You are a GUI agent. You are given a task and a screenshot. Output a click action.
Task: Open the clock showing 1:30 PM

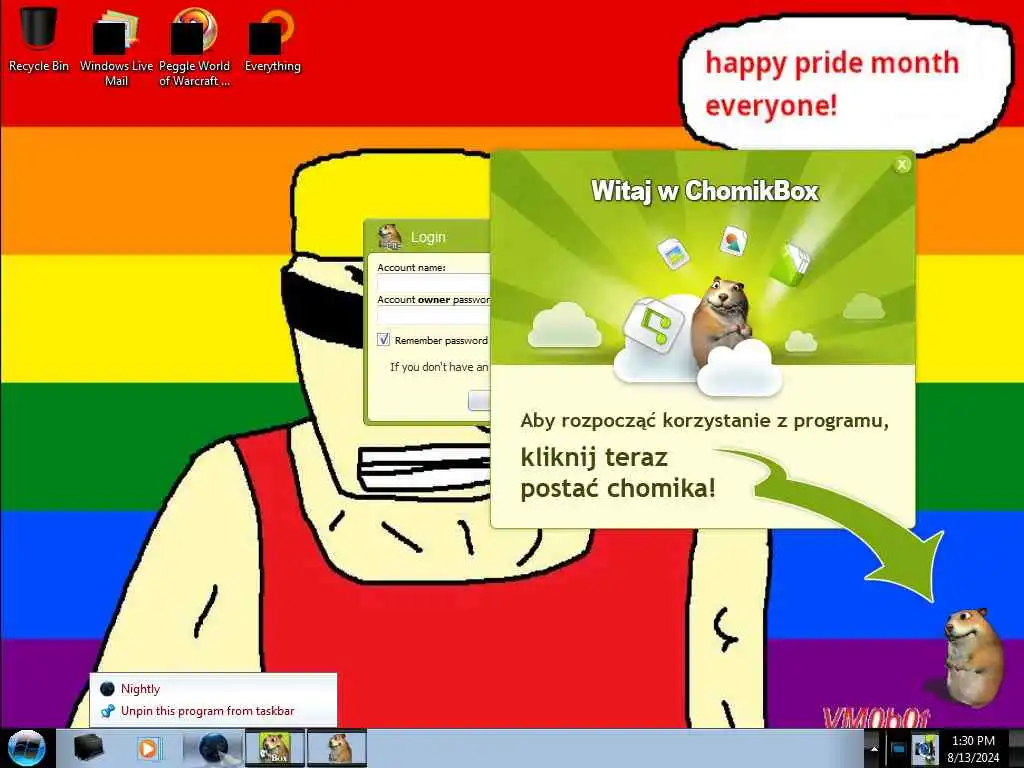click(x=973, y=749)
